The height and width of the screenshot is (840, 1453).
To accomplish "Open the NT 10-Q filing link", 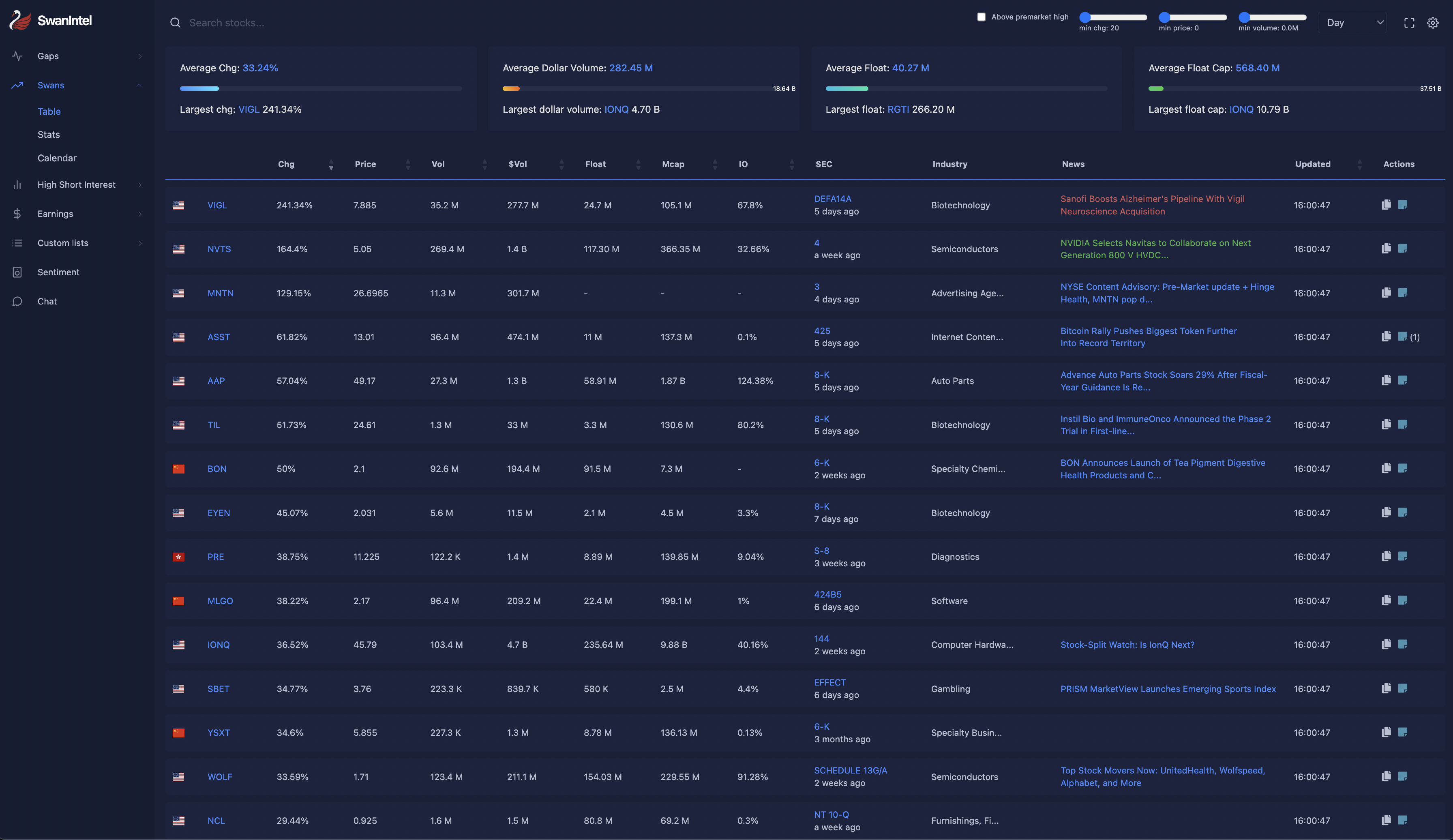I will 832,814.
